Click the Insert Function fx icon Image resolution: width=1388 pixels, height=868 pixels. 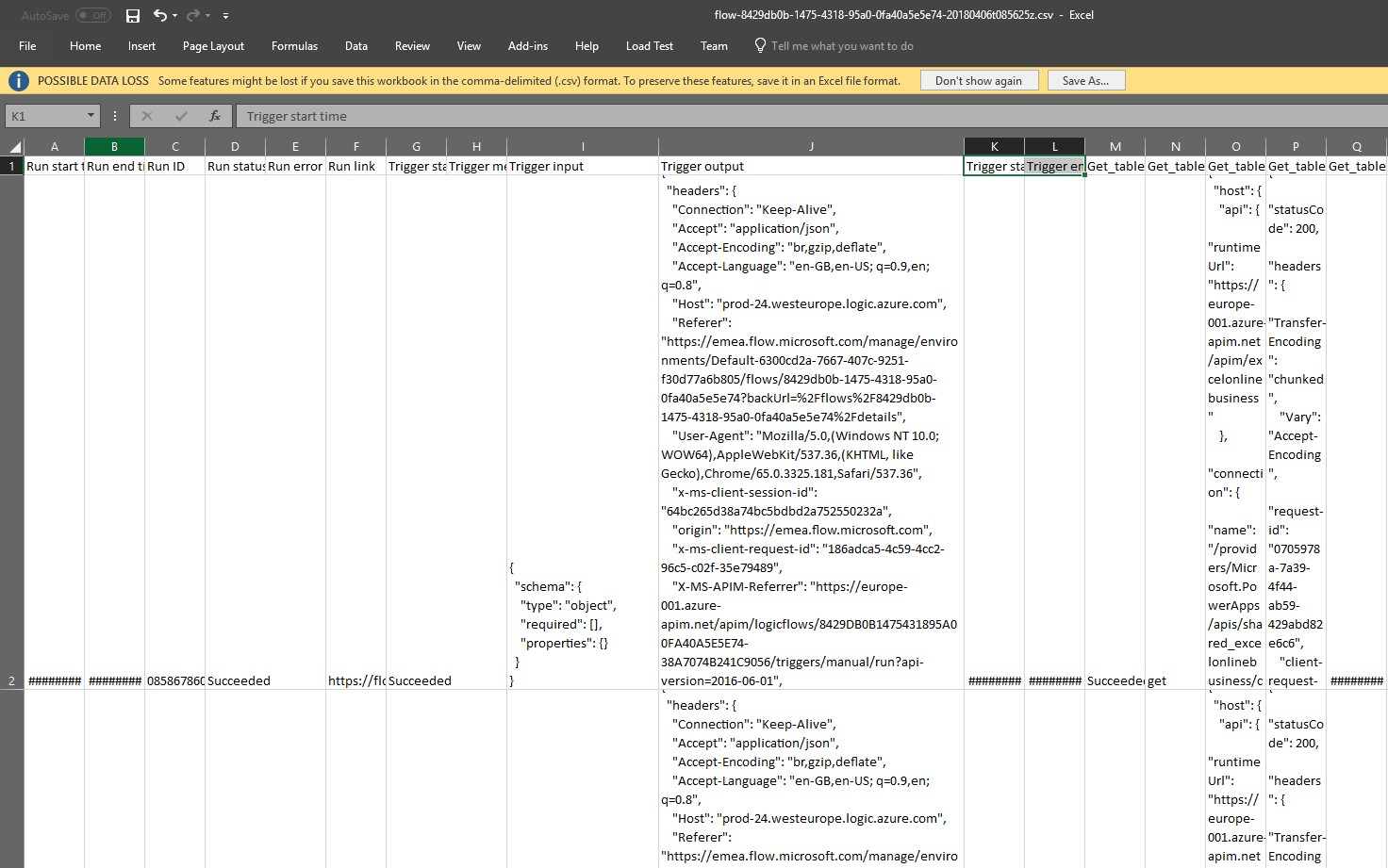click(215, 116)
